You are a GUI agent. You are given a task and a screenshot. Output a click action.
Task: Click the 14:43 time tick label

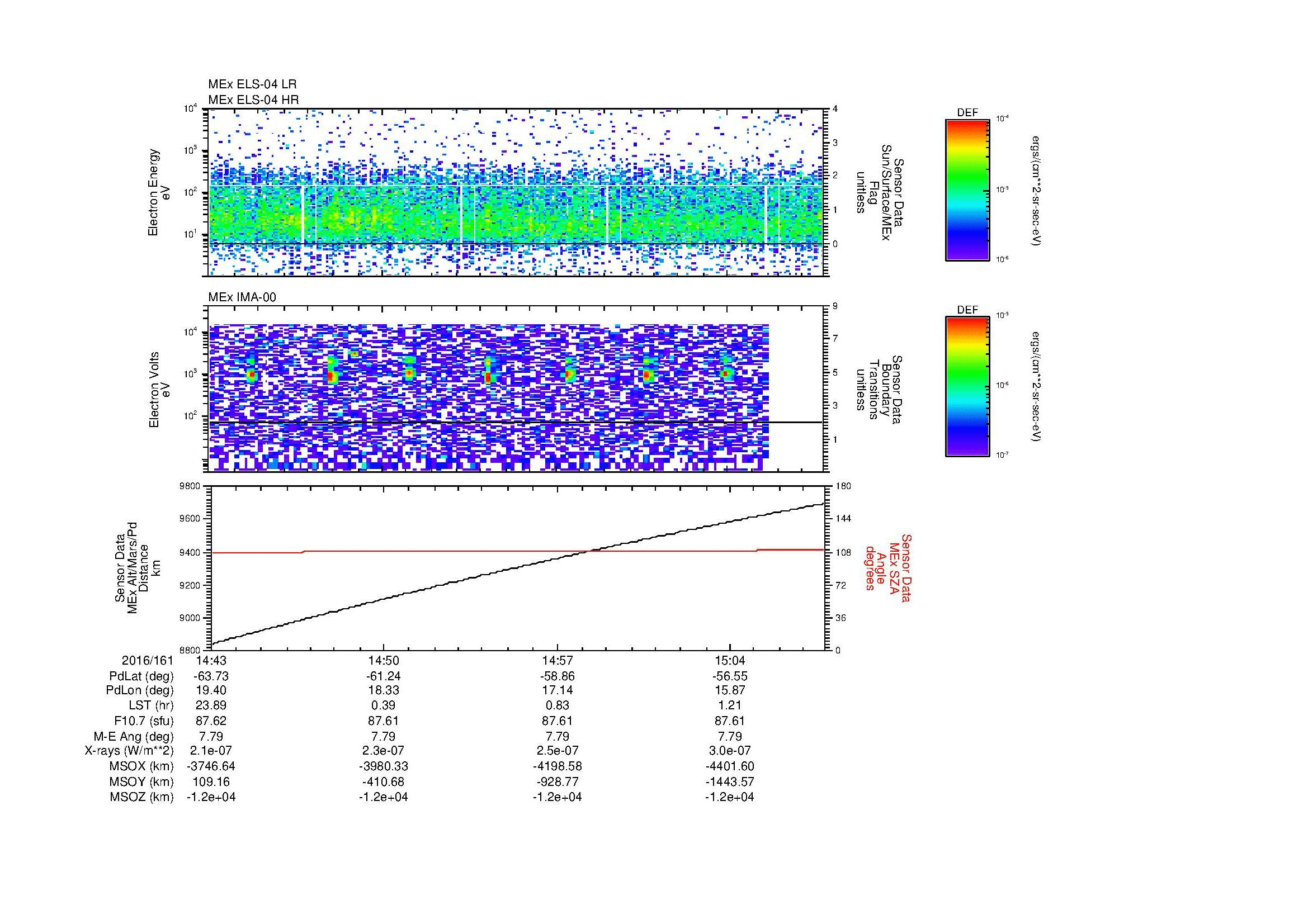[211, 661]
